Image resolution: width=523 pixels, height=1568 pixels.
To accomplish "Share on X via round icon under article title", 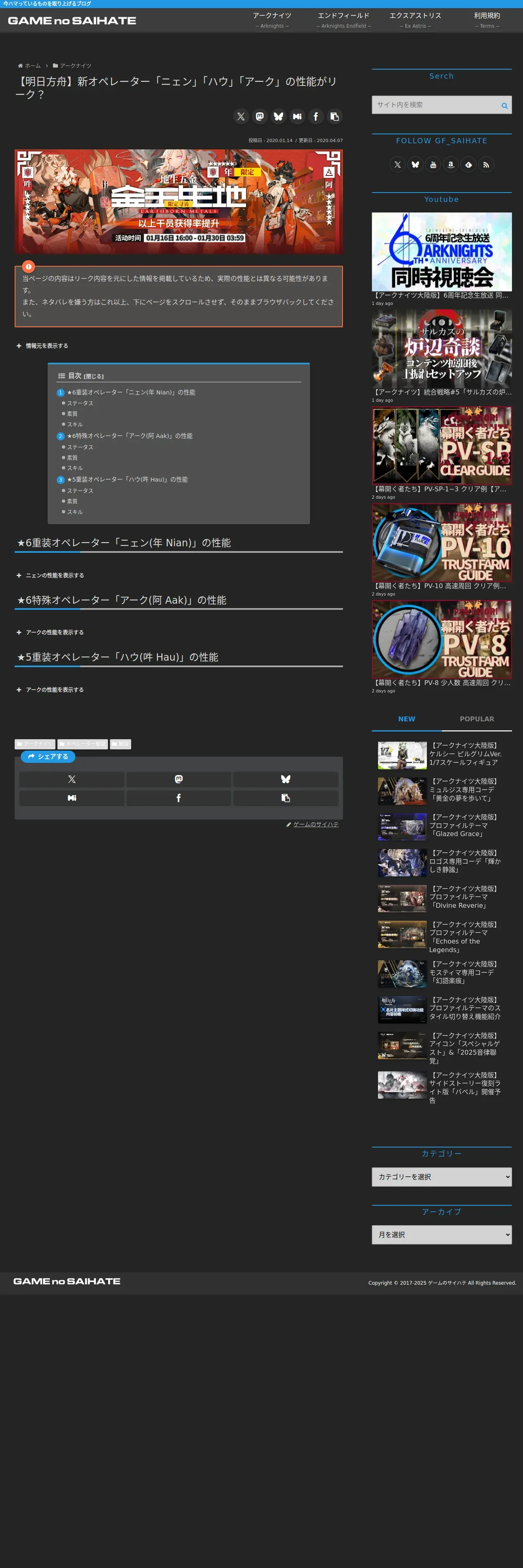I will 241,116.
